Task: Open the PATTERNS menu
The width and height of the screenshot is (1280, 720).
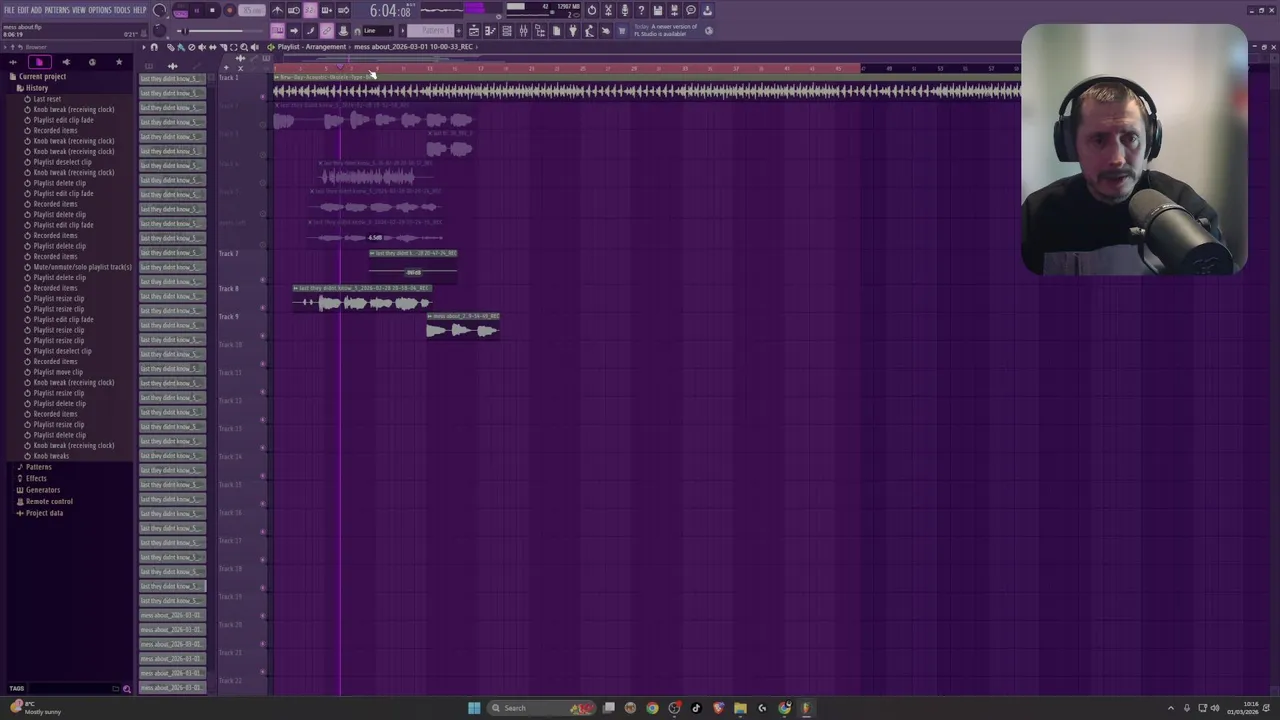Action: point(57,10)
